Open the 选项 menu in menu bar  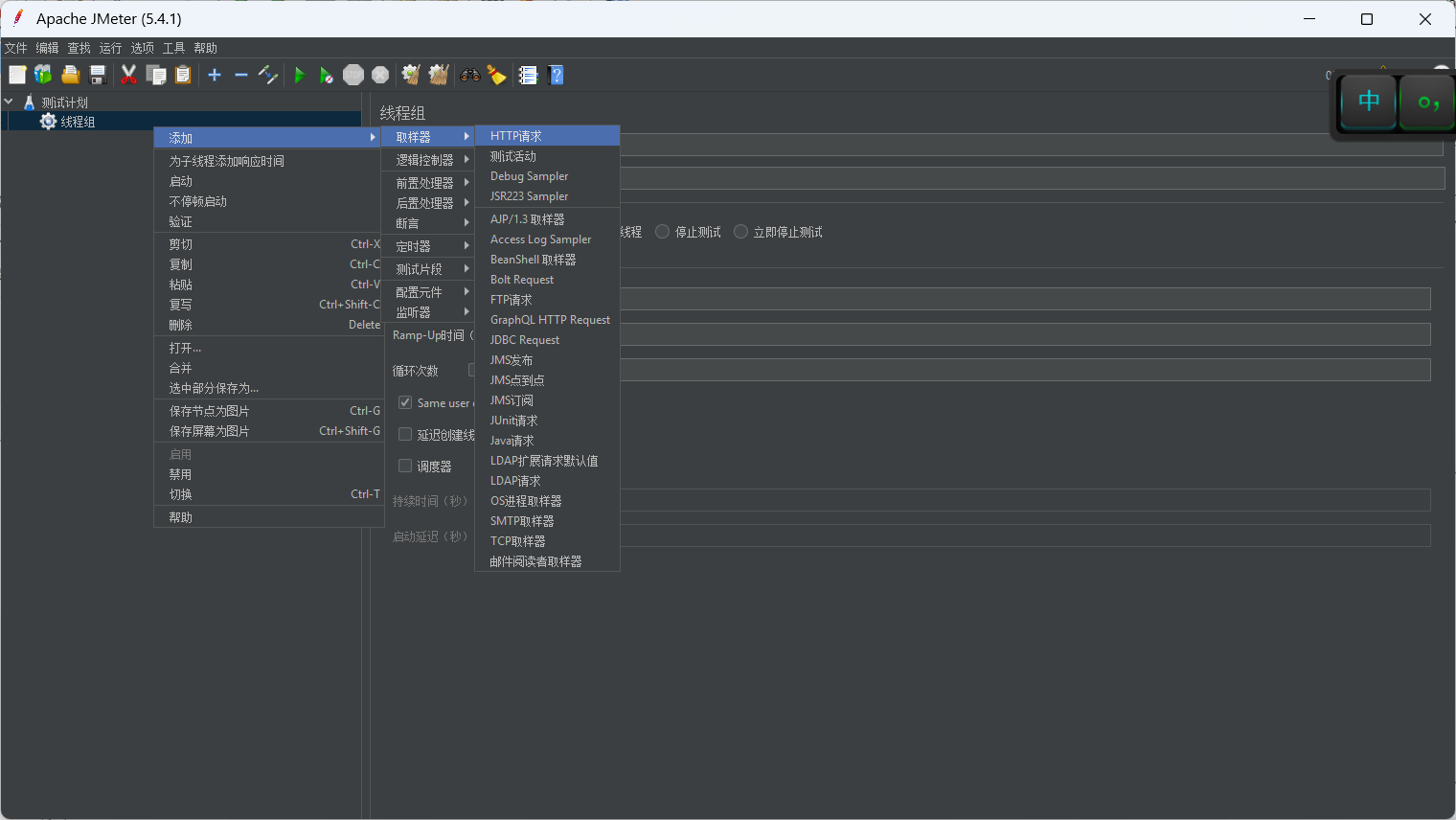(x=142, y=48)
